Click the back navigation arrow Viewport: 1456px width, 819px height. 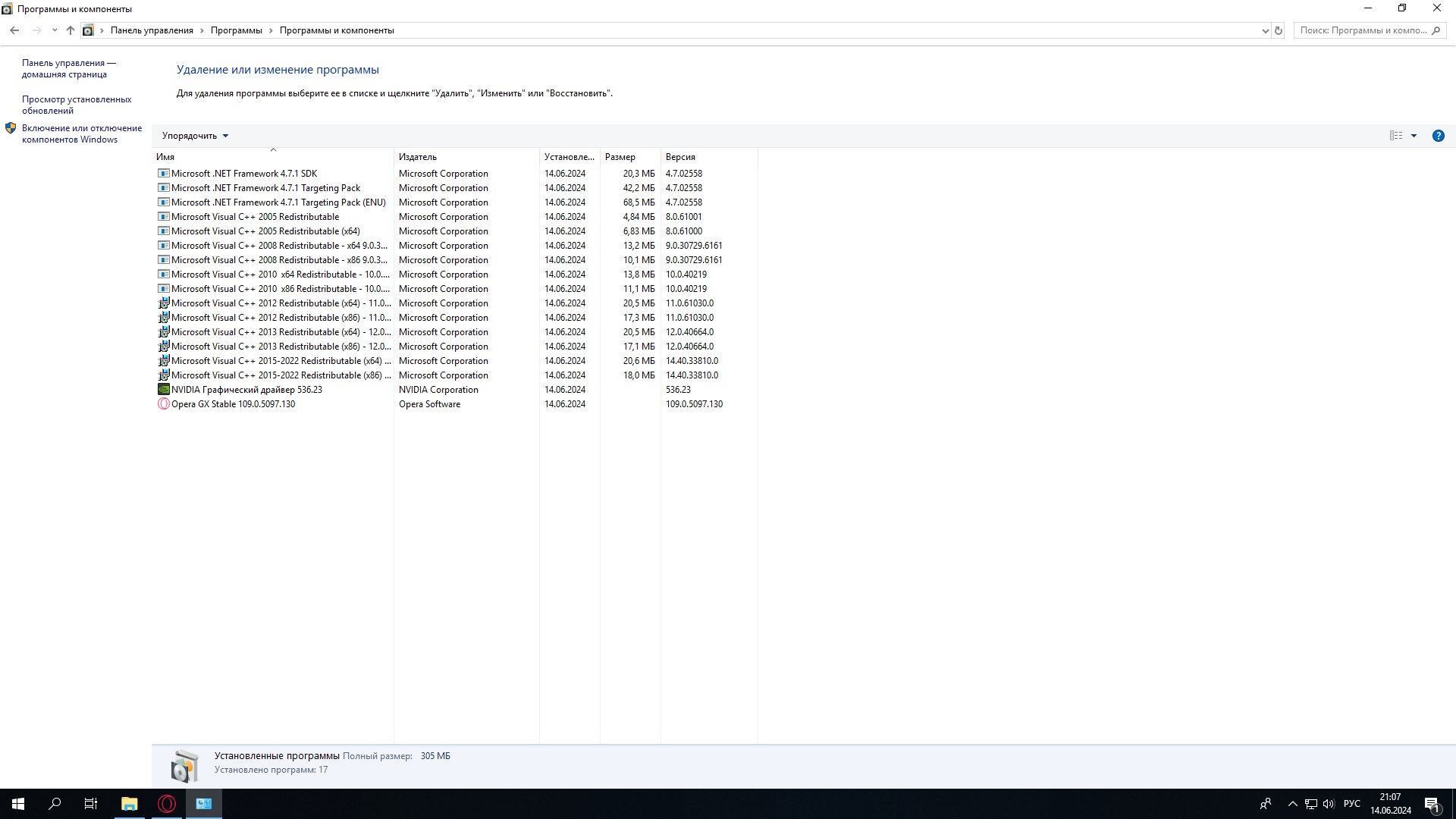tap(14, 30)
